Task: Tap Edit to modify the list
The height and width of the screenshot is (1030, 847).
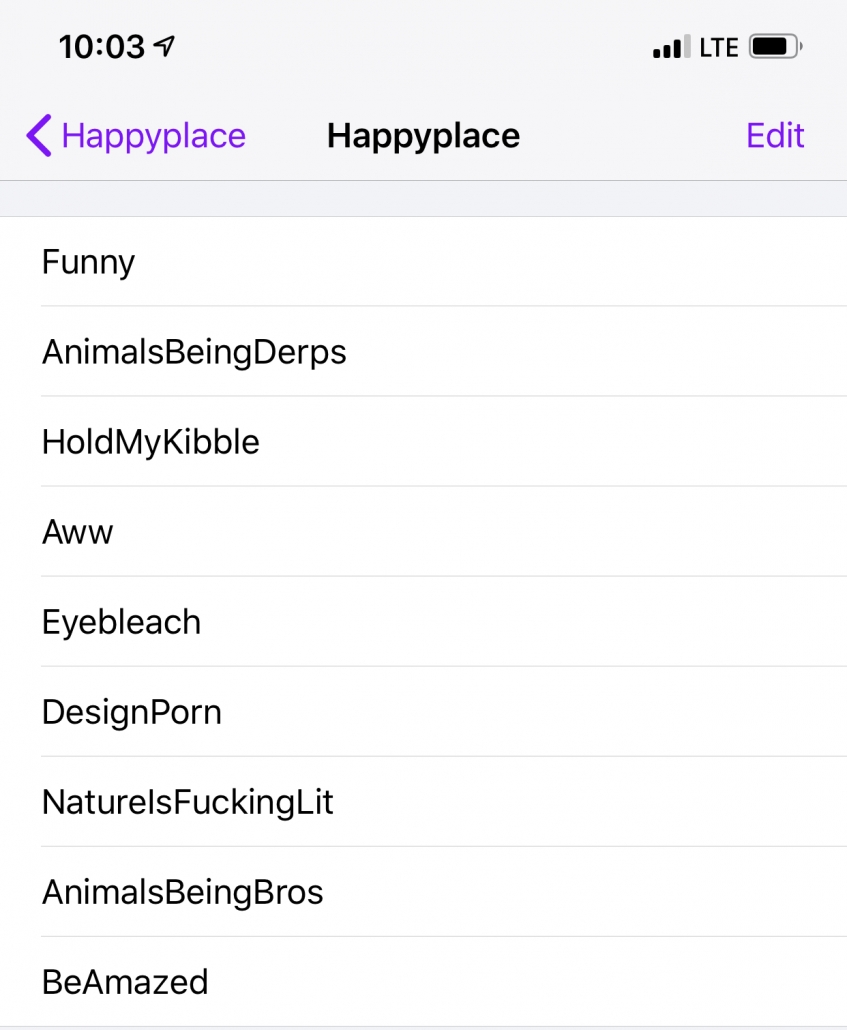Action: (775, 136)
